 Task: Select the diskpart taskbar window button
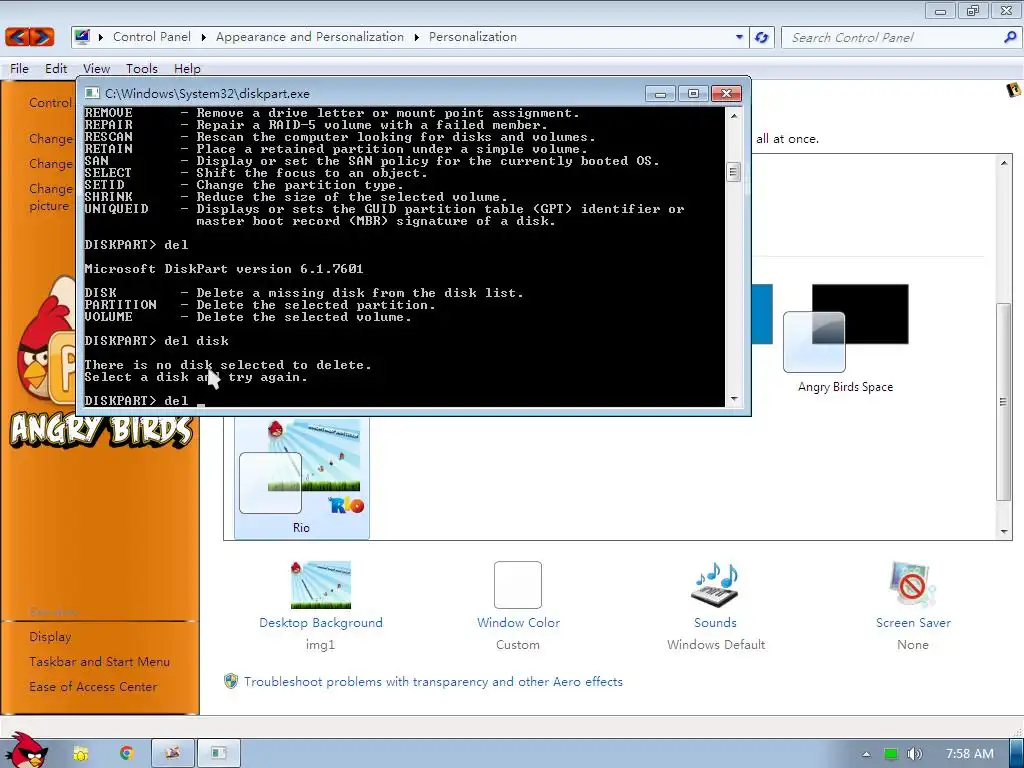(219, 753)
